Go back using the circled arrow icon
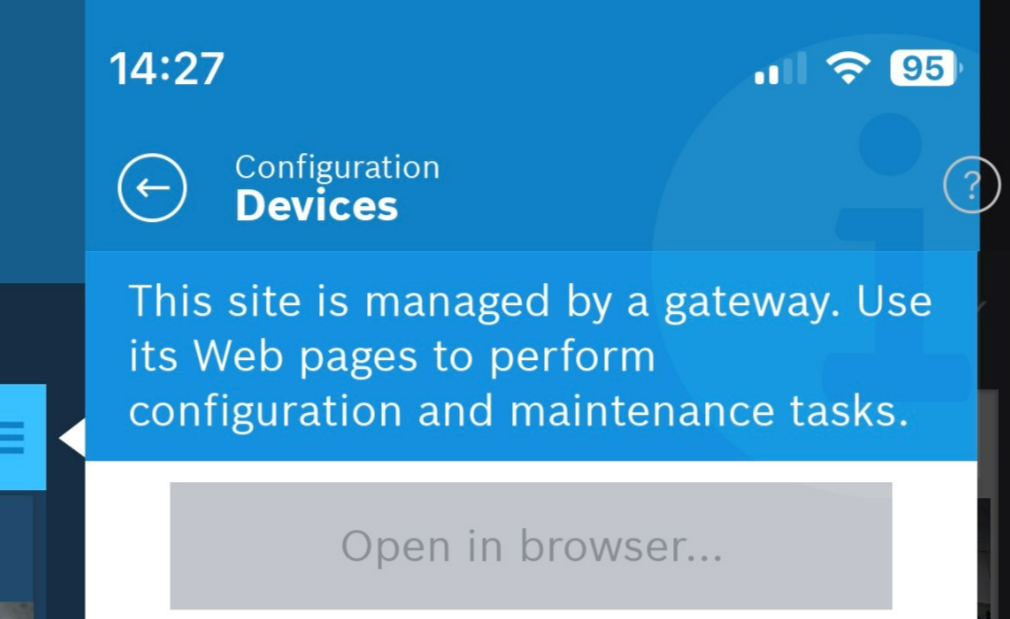 (152, 187)
